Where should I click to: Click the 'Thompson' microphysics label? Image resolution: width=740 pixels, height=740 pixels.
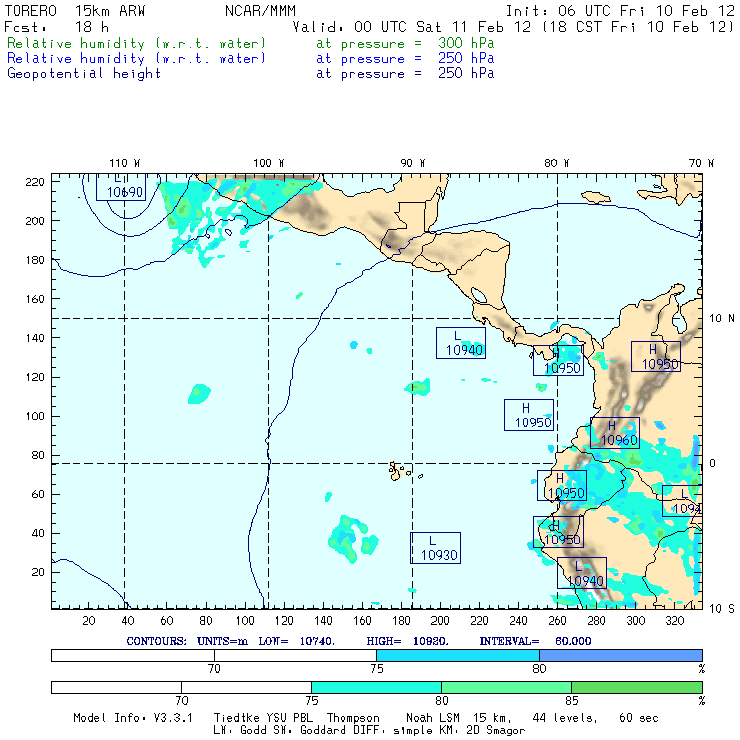(353, 718)
